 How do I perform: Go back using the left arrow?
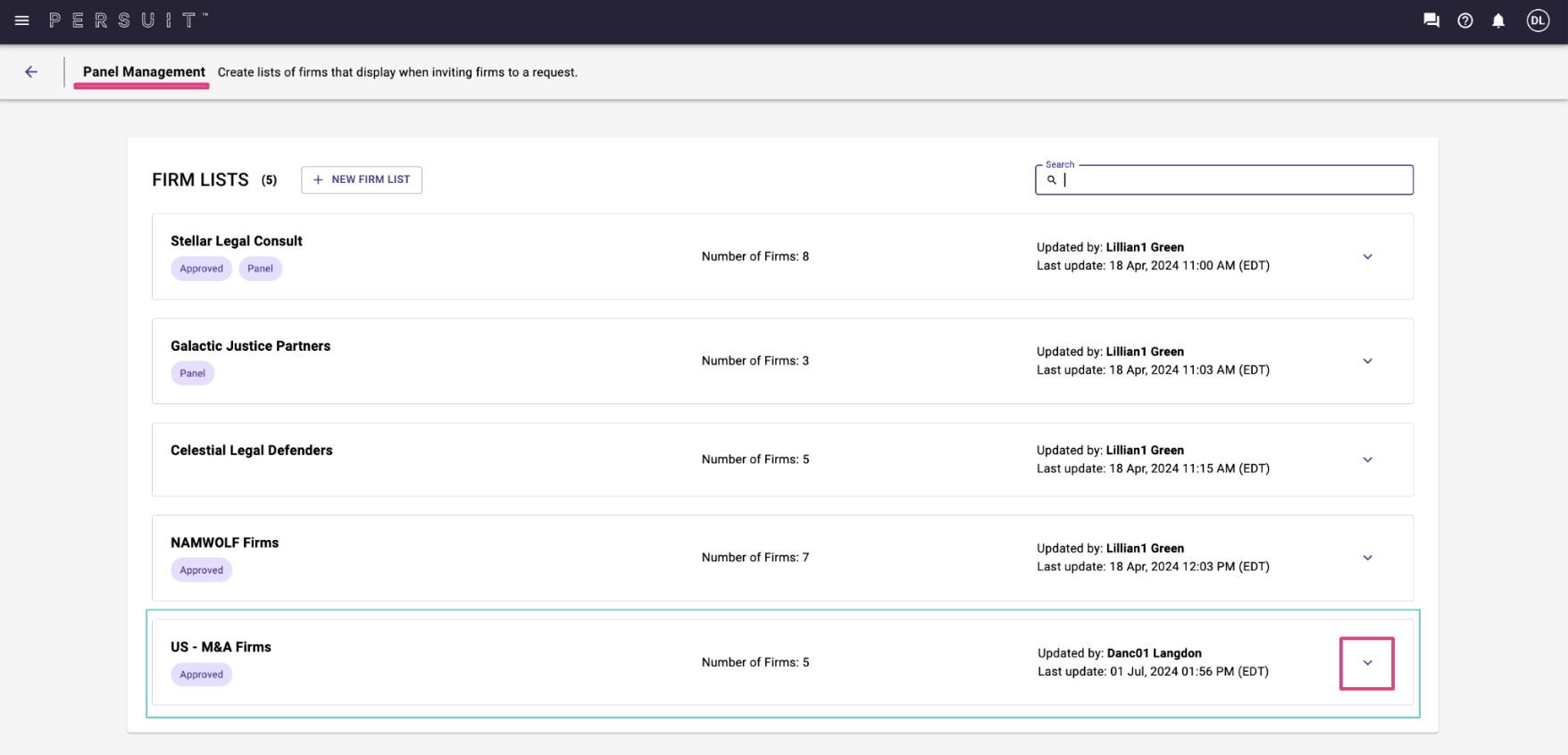tap(31, 72)
